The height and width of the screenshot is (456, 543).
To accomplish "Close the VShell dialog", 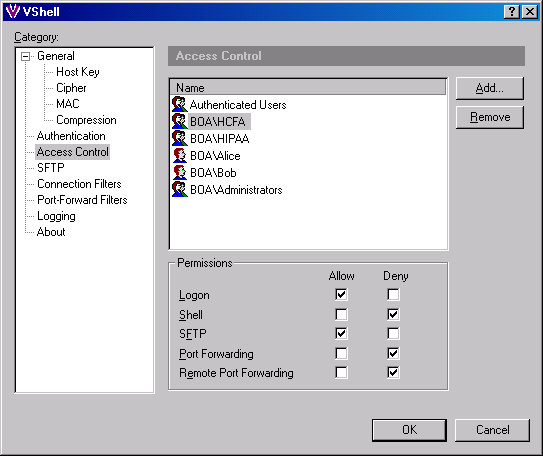I will pos(530,12).
